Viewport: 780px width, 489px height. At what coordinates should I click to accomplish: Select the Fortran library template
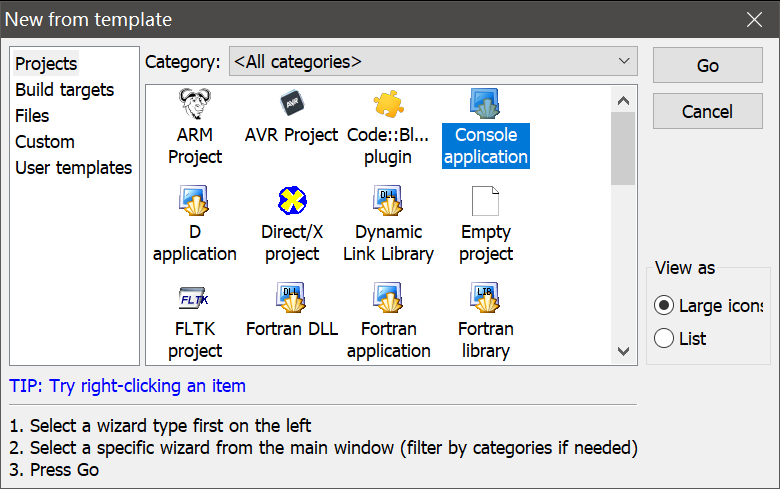(x=485, y=298)
